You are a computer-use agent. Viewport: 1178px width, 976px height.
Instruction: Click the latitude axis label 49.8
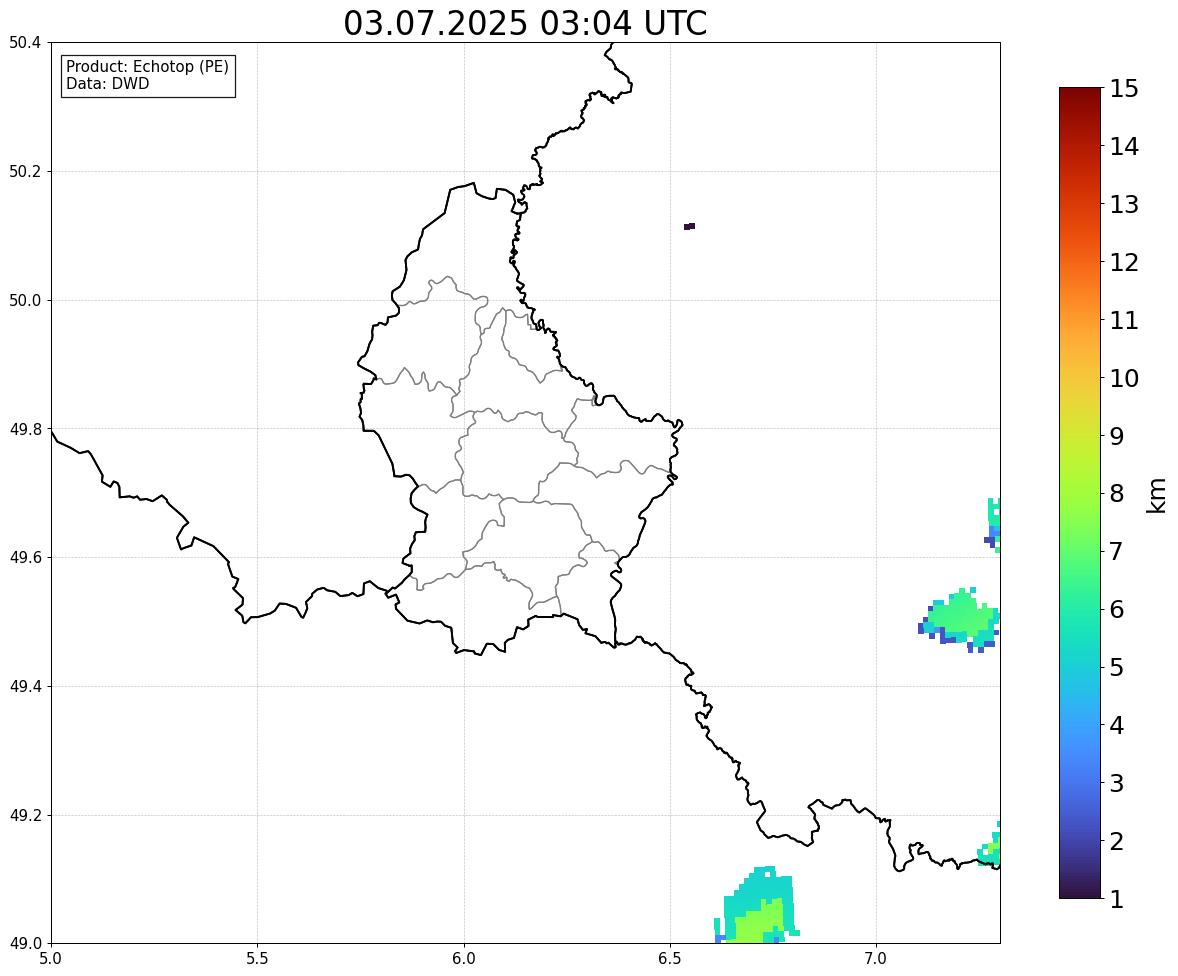click(x=25, y=429)
